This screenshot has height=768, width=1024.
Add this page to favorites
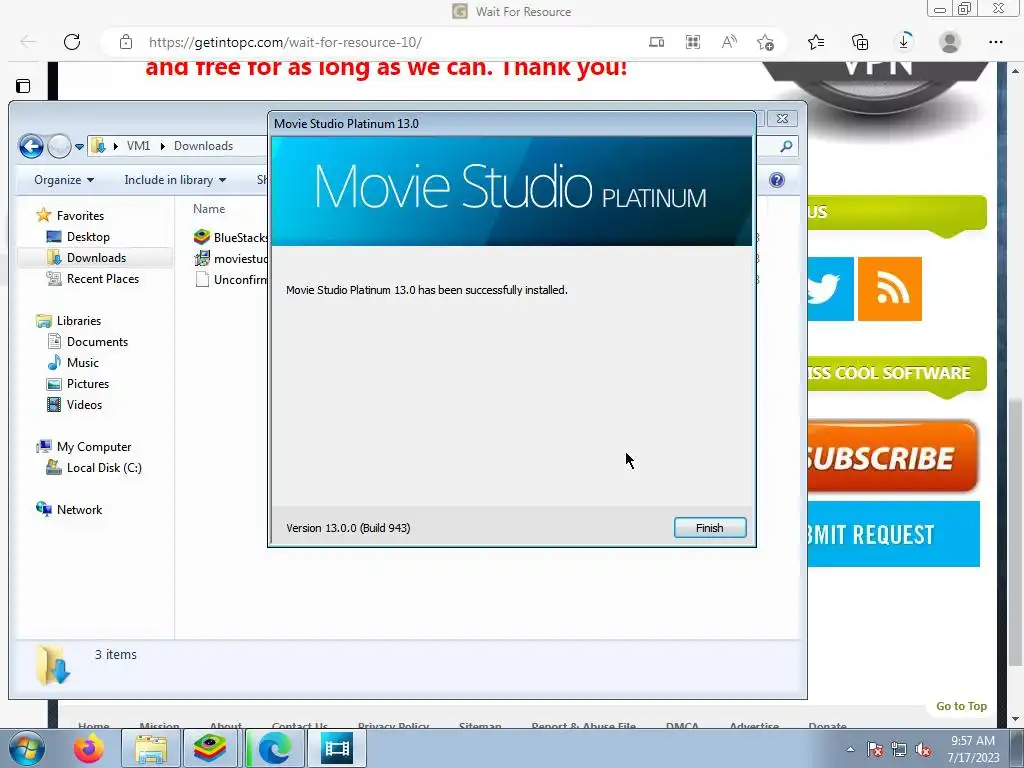tap(765, 42)
